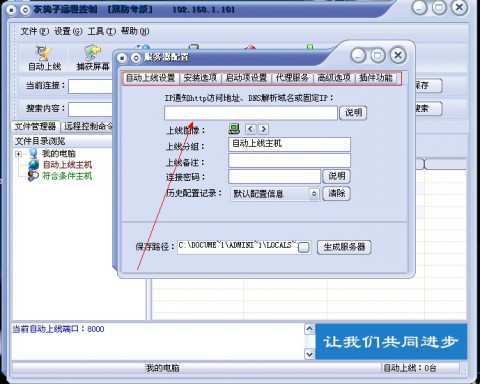
Task: Click first round icon in main title bar
Action: tap(12, 9)
